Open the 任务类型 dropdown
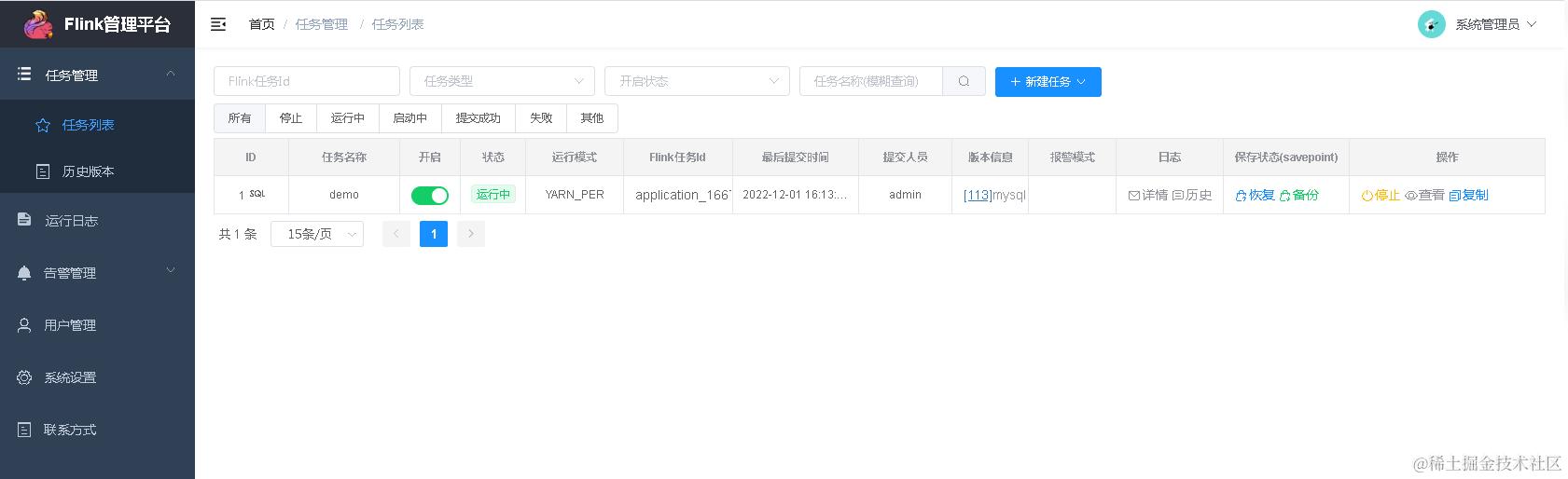This screenshot has height=479, width=1568. (502, 81)
